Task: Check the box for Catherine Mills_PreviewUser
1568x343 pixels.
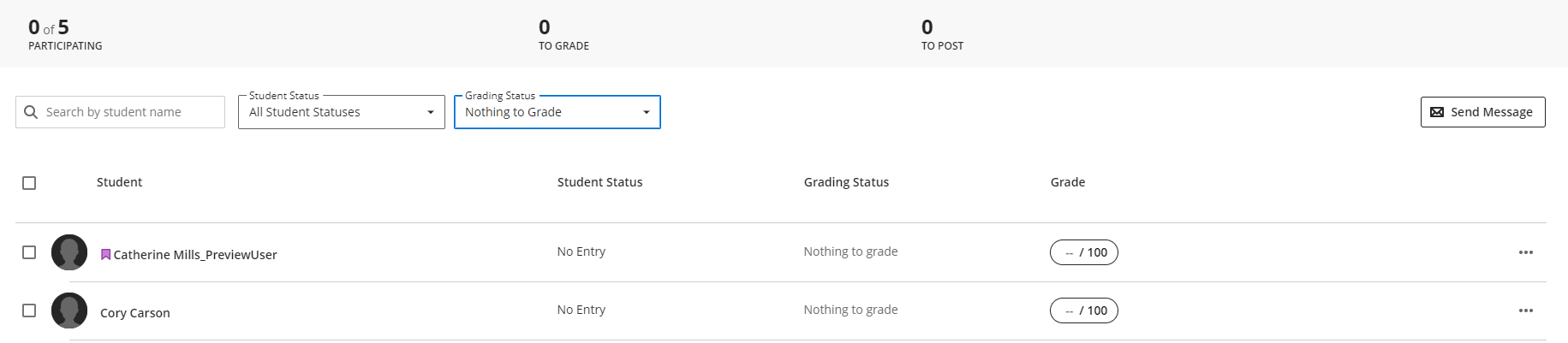Action: click(29, 252)
